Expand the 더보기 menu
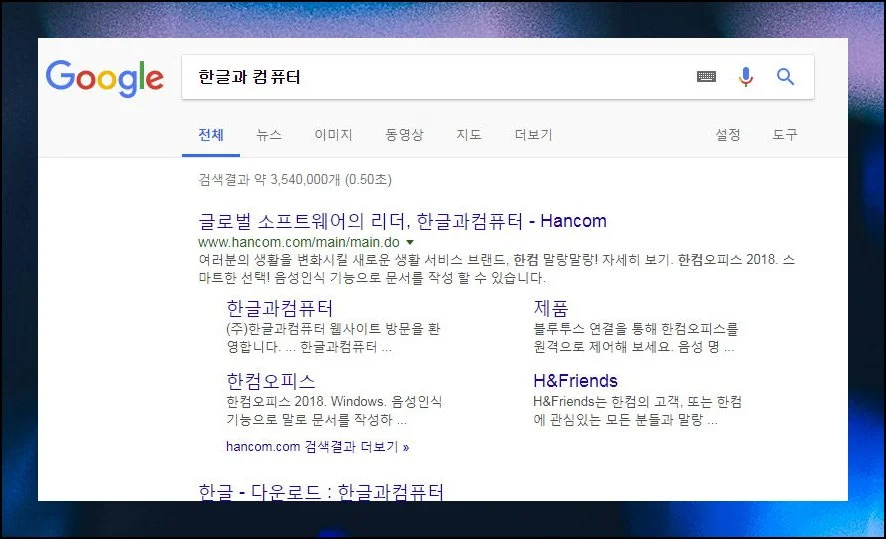 click(533, 135)
